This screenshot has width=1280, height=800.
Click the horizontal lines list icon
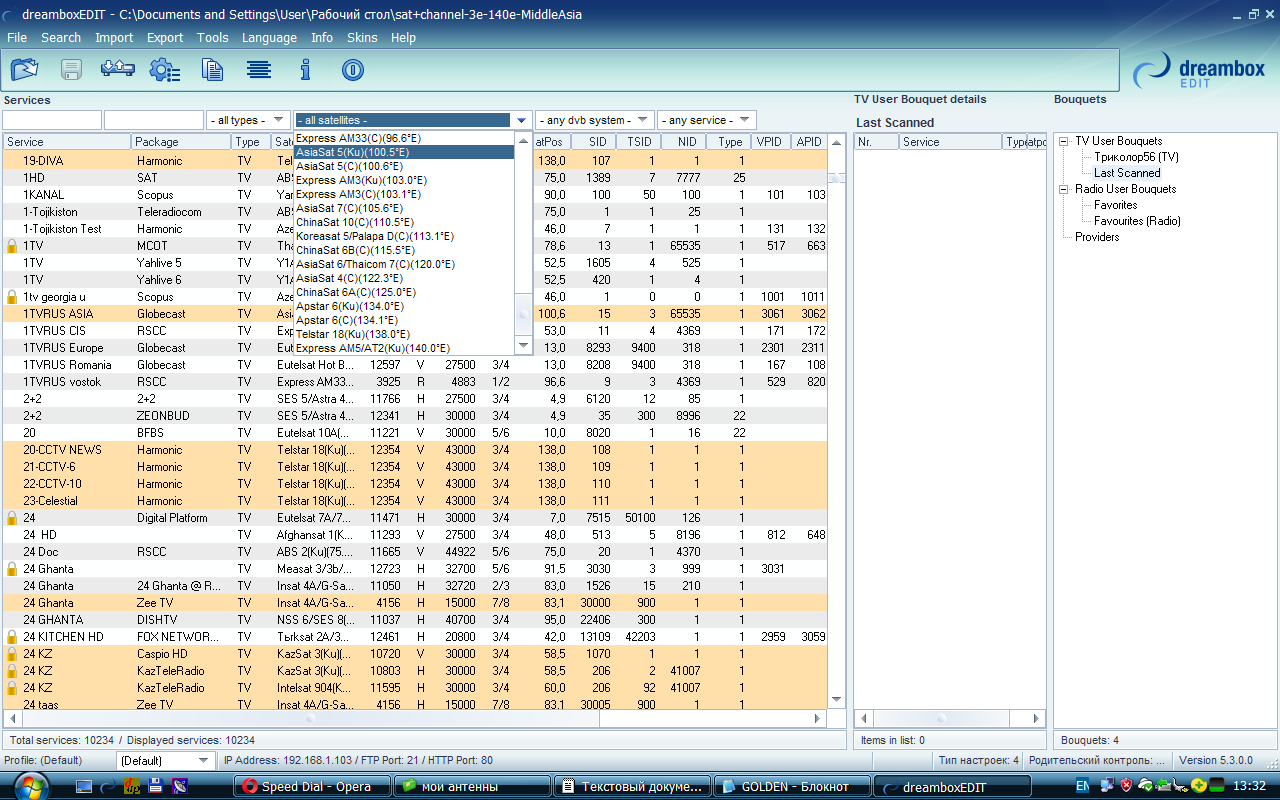[259, 69]
